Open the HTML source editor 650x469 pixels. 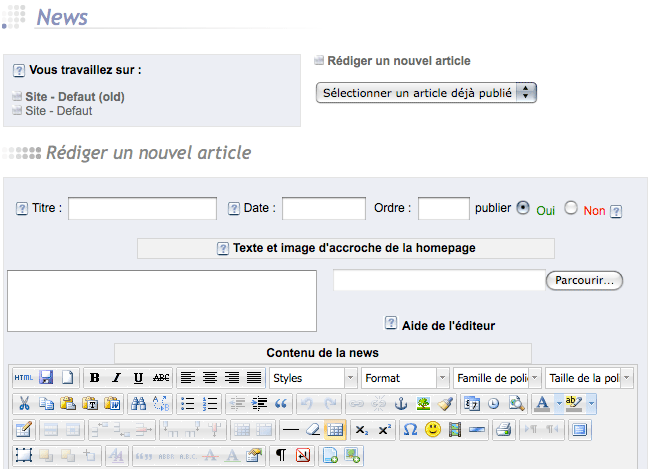pos(24,378)
